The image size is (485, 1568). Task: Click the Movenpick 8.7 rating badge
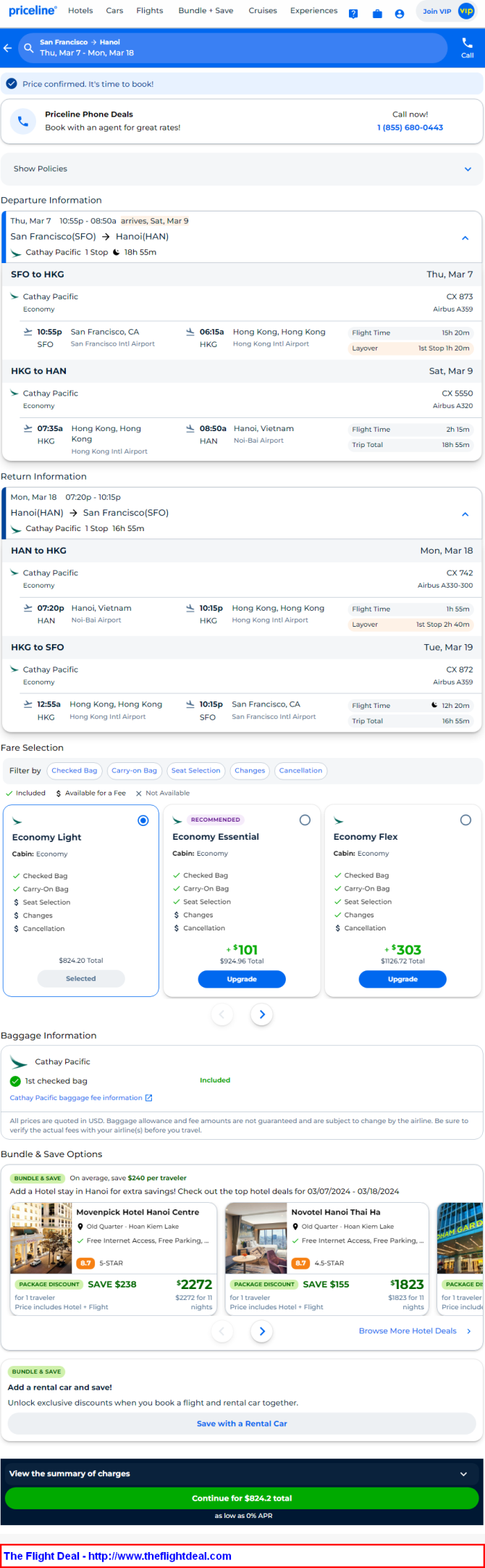86,1263
